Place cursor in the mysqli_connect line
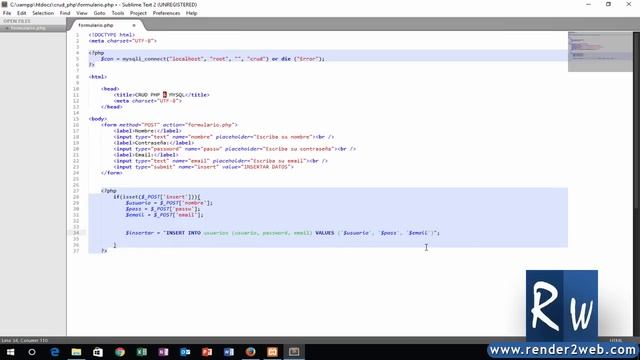The image size is (640, 360). [x=212, y=59]
